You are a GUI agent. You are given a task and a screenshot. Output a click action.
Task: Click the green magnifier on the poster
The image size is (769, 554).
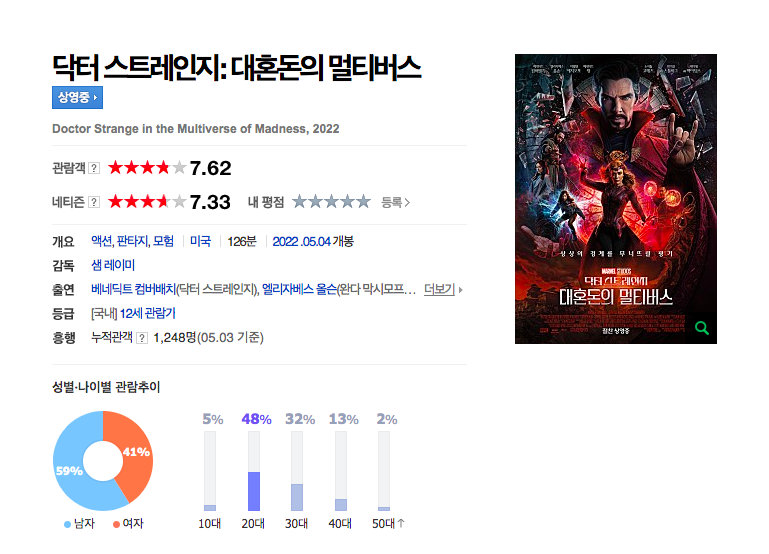pyautogui.click(x=702, y=328)
